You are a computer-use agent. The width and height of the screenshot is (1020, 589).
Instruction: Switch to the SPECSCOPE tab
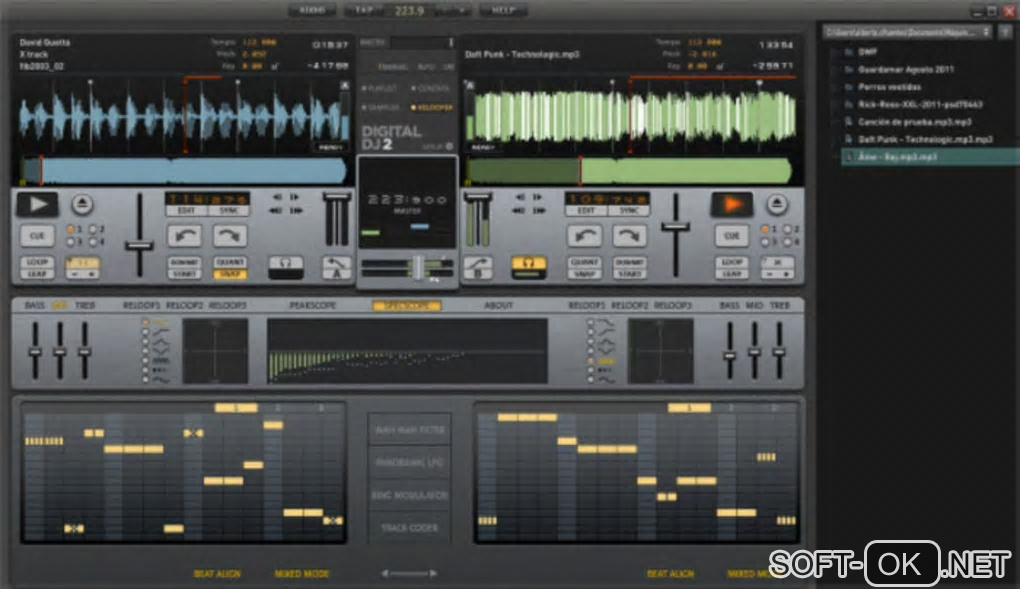point(407,305)
